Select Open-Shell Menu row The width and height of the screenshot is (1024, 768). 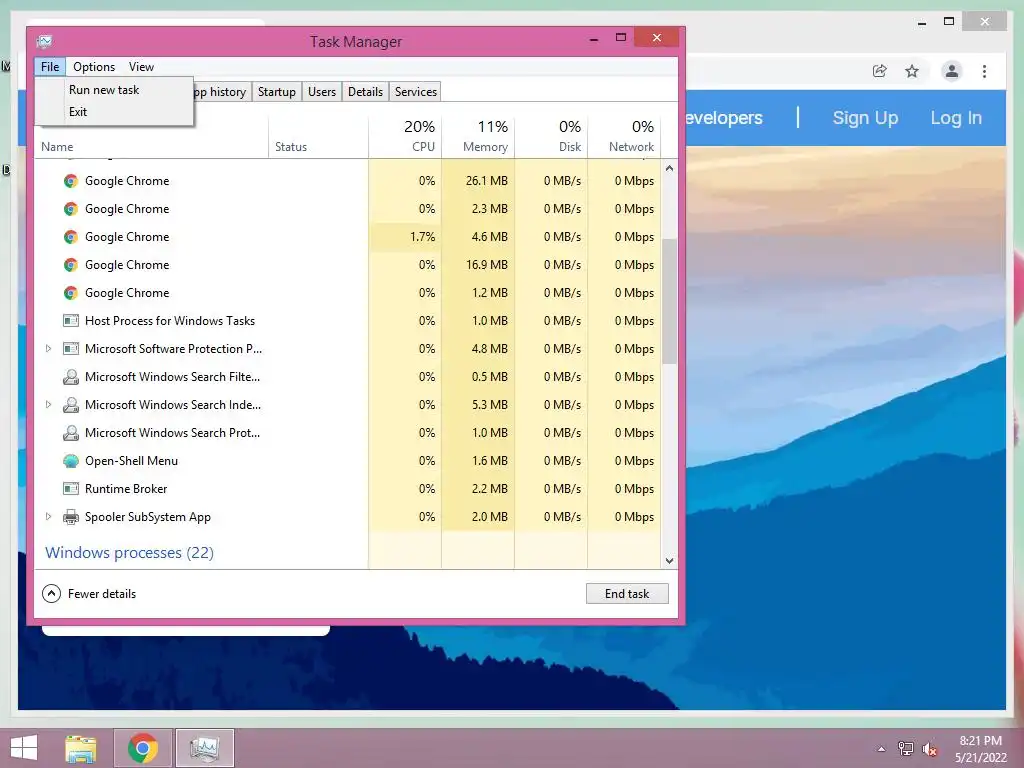pos(348,461)
